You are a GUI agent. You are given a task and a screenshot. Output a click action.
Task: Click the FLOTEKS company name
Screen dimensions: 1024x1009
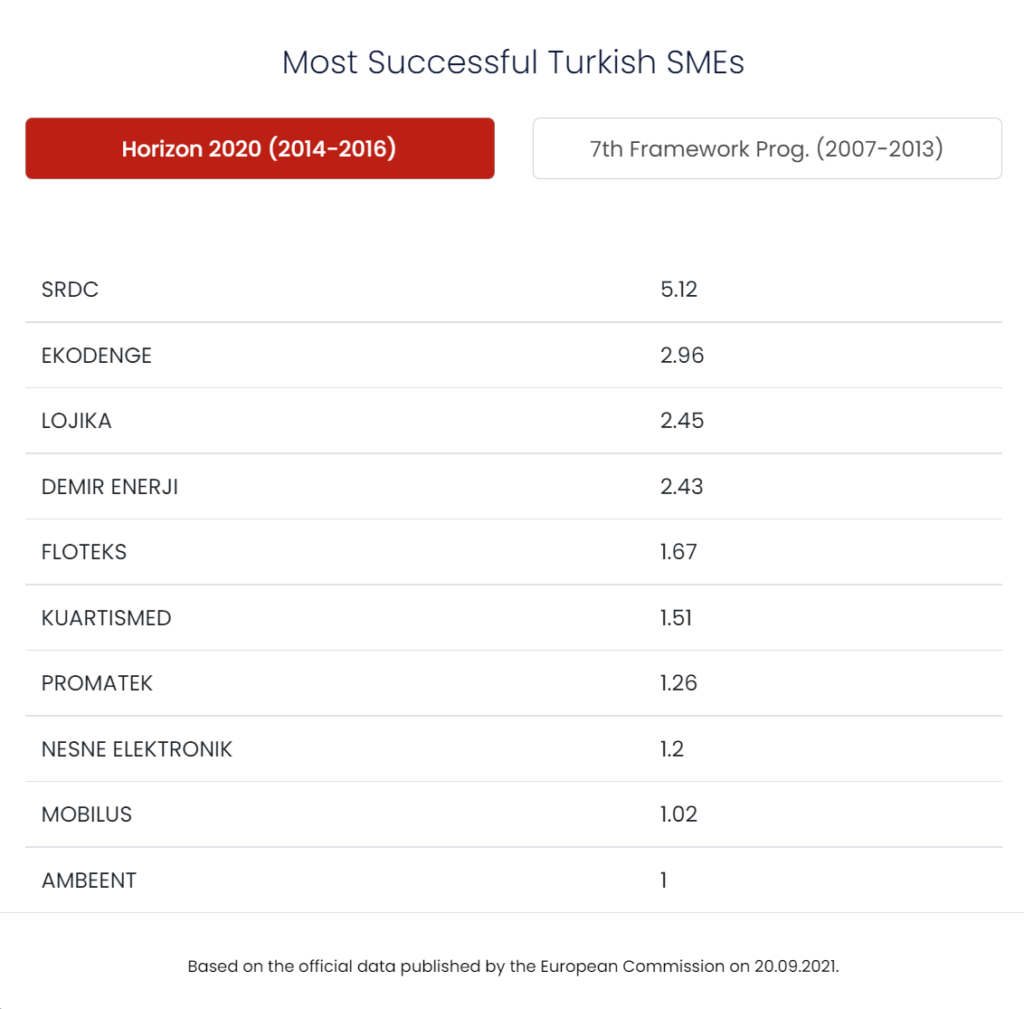(x=84, y=552)
